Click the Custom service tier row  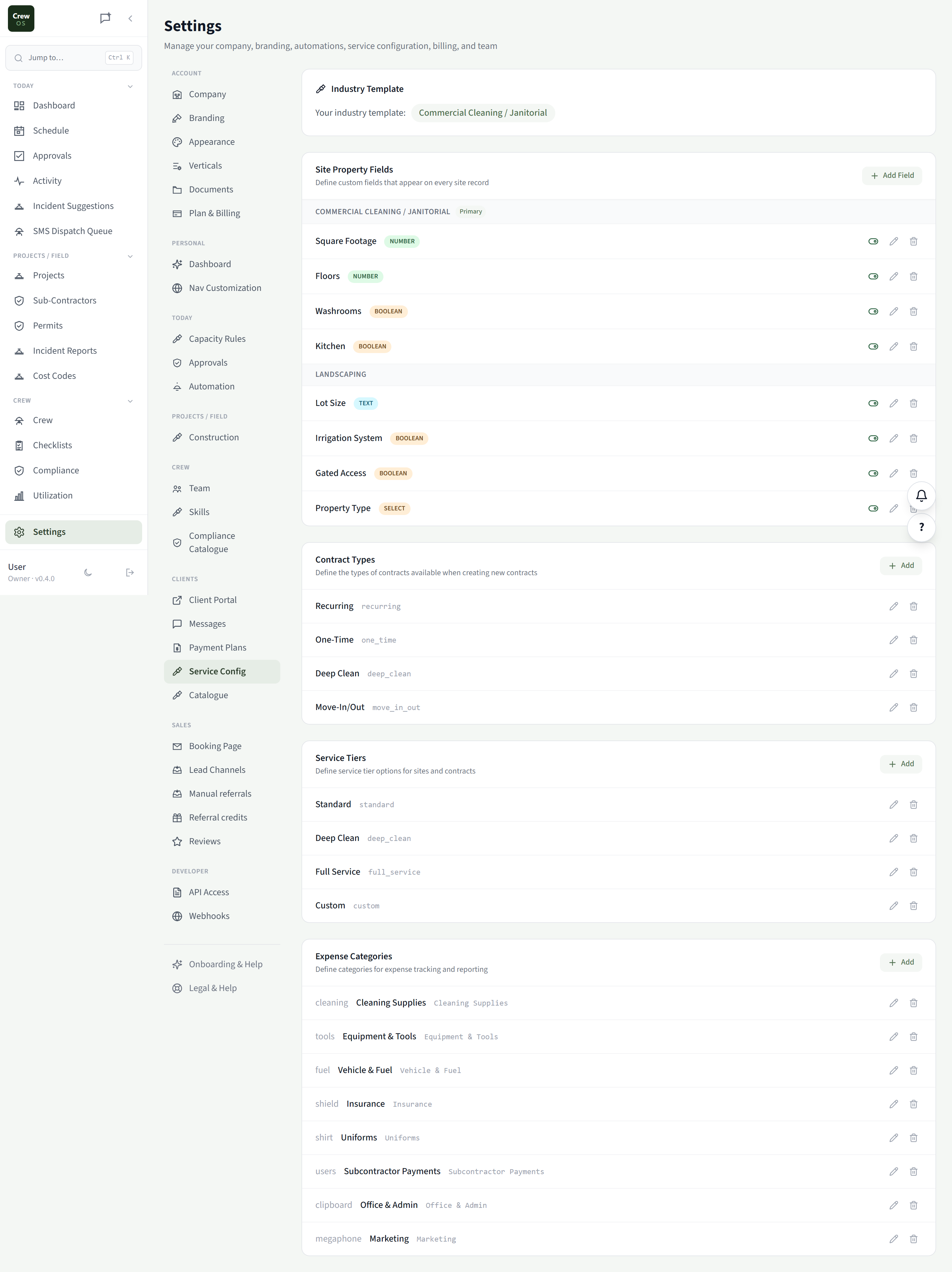coord(618,906)
